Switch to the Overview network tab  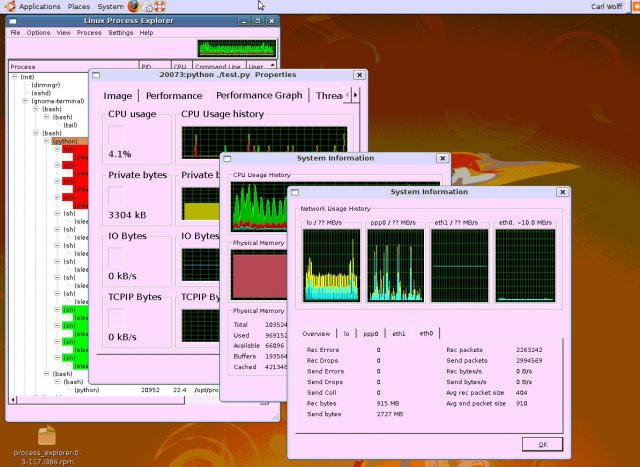(x=316, y=334)
